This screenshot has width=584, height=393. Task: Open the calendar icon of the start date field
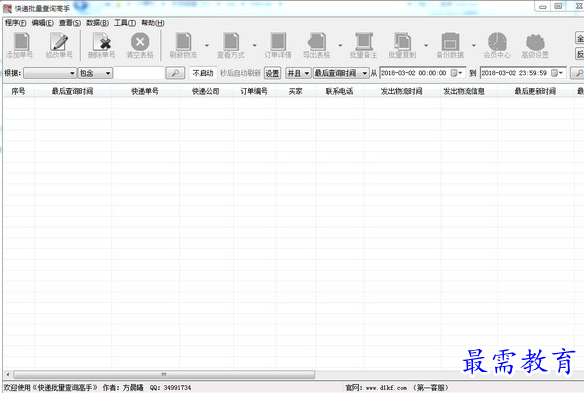tap(454, 73)
